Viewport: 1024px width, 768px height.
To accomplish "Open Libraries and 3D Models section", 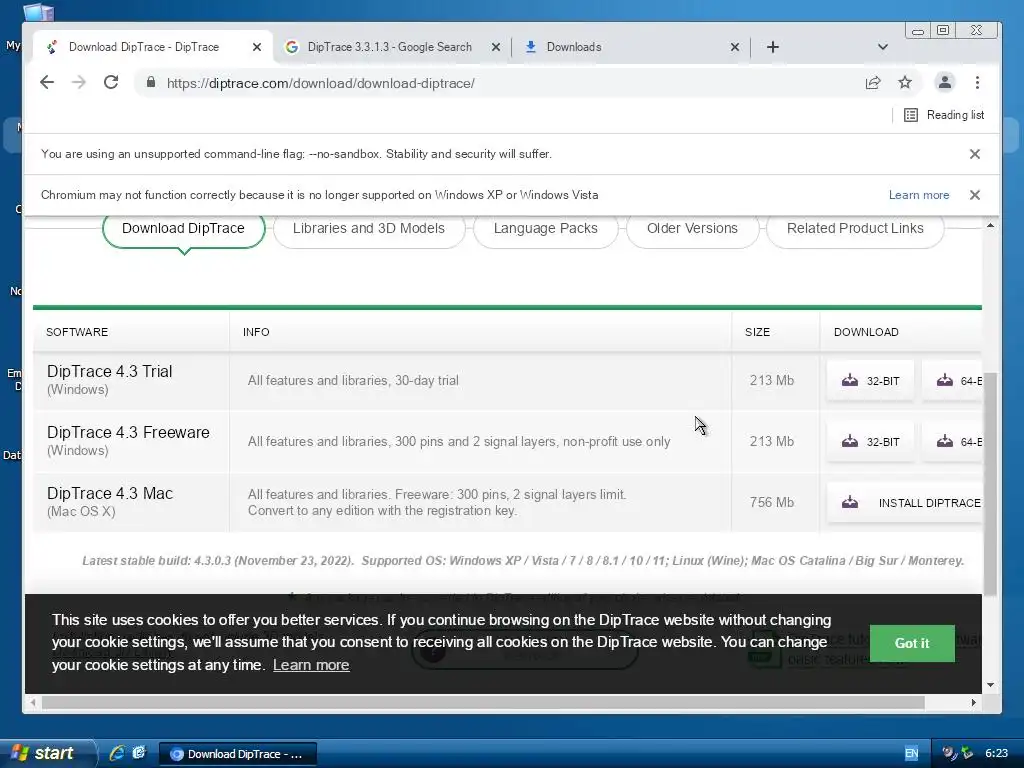I will (369, 229).
